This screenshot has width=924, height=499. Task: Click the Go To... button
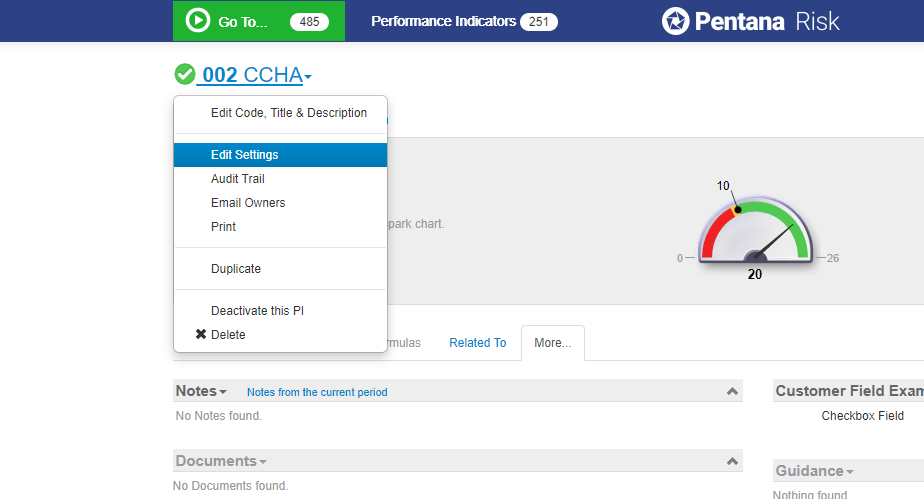tap(259, 21)
